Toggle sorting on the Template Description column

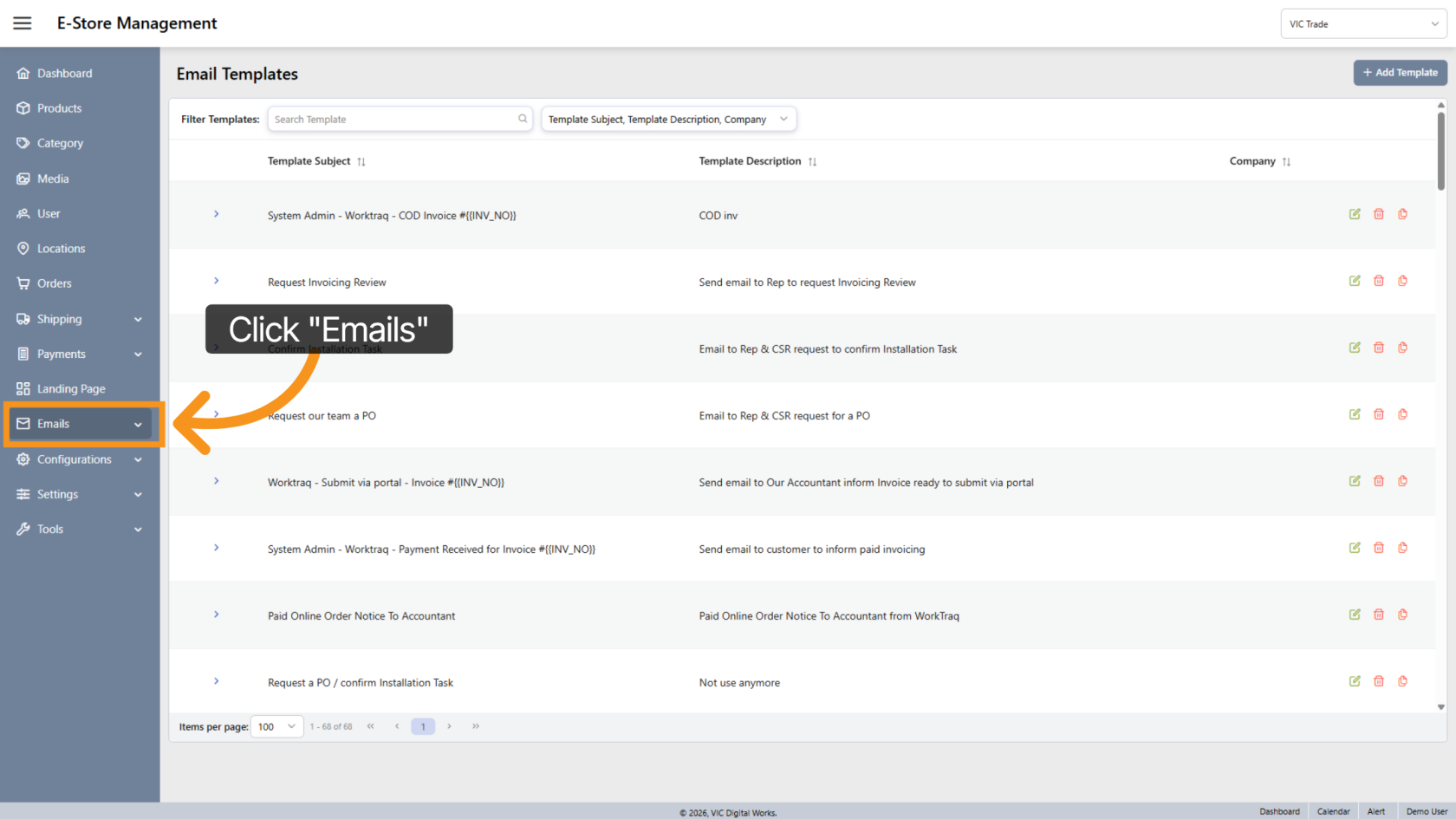pyautogui.click(x=812, y=161)
